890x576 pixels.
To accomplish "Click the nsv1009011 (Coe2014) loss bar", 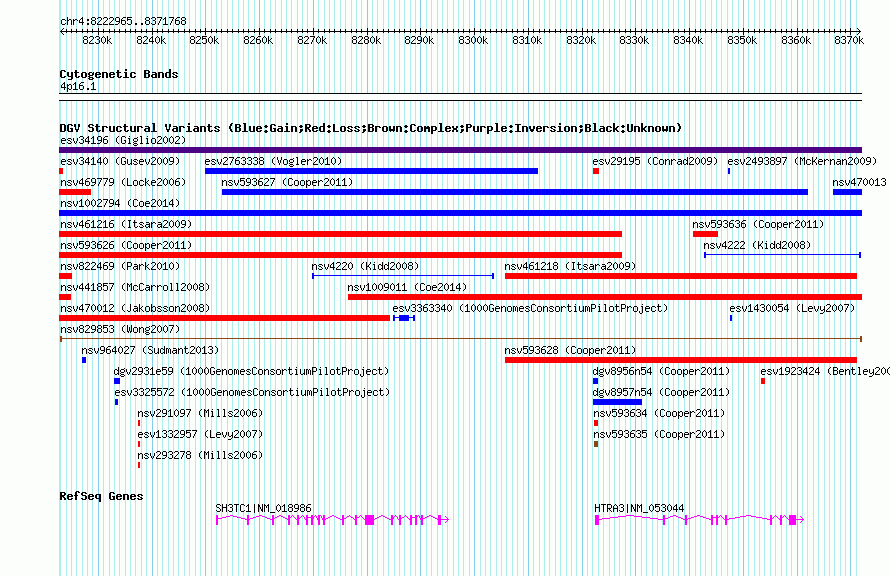I will click(x=605, y=297).
